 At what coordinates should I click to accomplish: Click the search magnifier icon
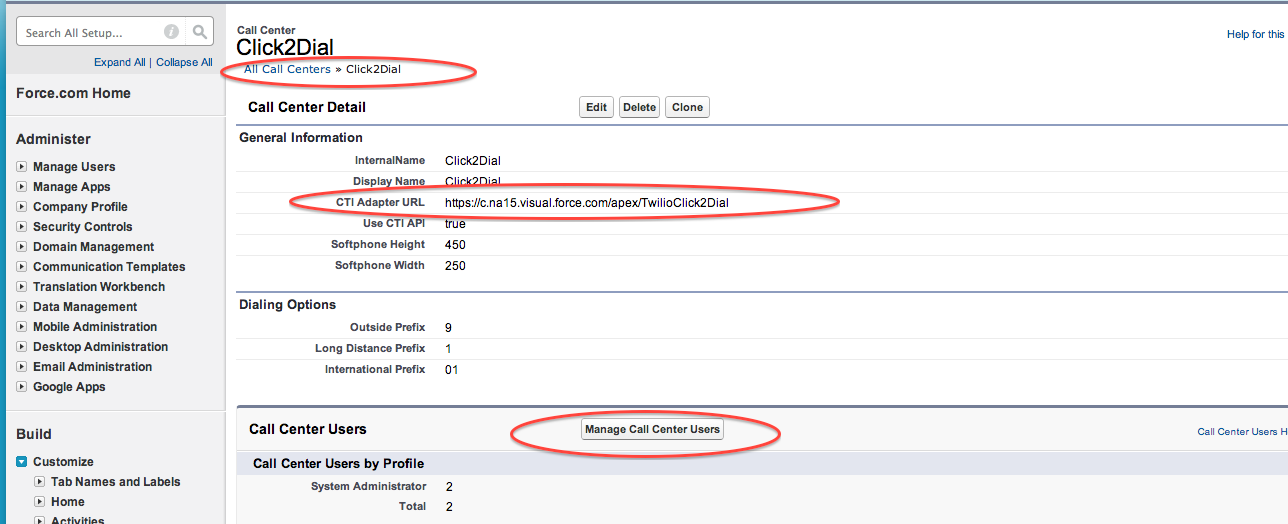tap(201, 32)
